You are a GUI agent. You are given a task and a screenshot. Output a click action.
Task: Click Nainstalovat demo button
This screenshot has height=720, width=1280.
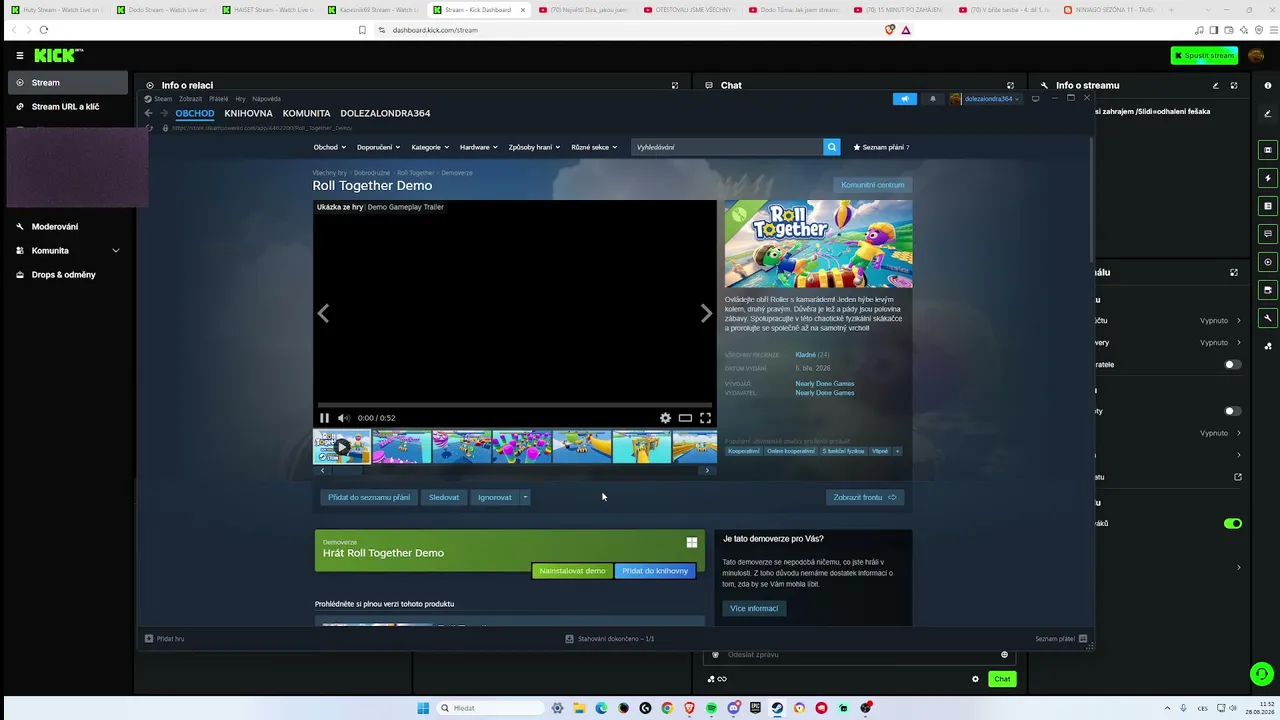pyautogui.click(x=572, y=571)
